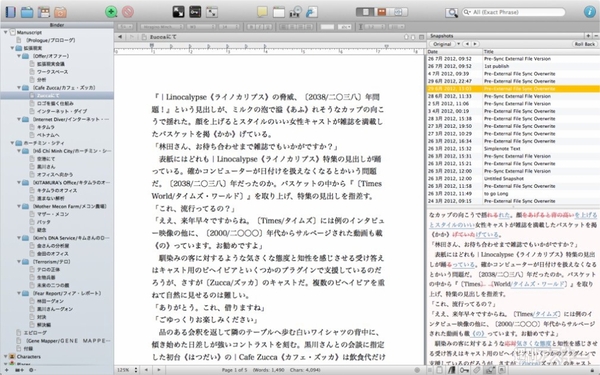This screenshot has width=600, height=375.
Task: Click the split editor icon in header
Action: tap(421, 37)
